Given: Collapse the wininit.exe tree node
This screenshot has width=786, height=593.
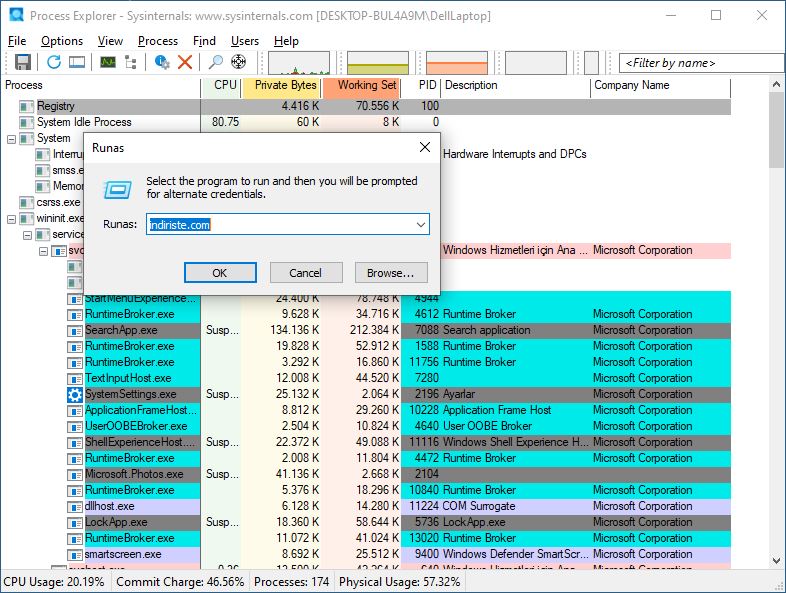Looking at the screenshot, I should [12, 219].
